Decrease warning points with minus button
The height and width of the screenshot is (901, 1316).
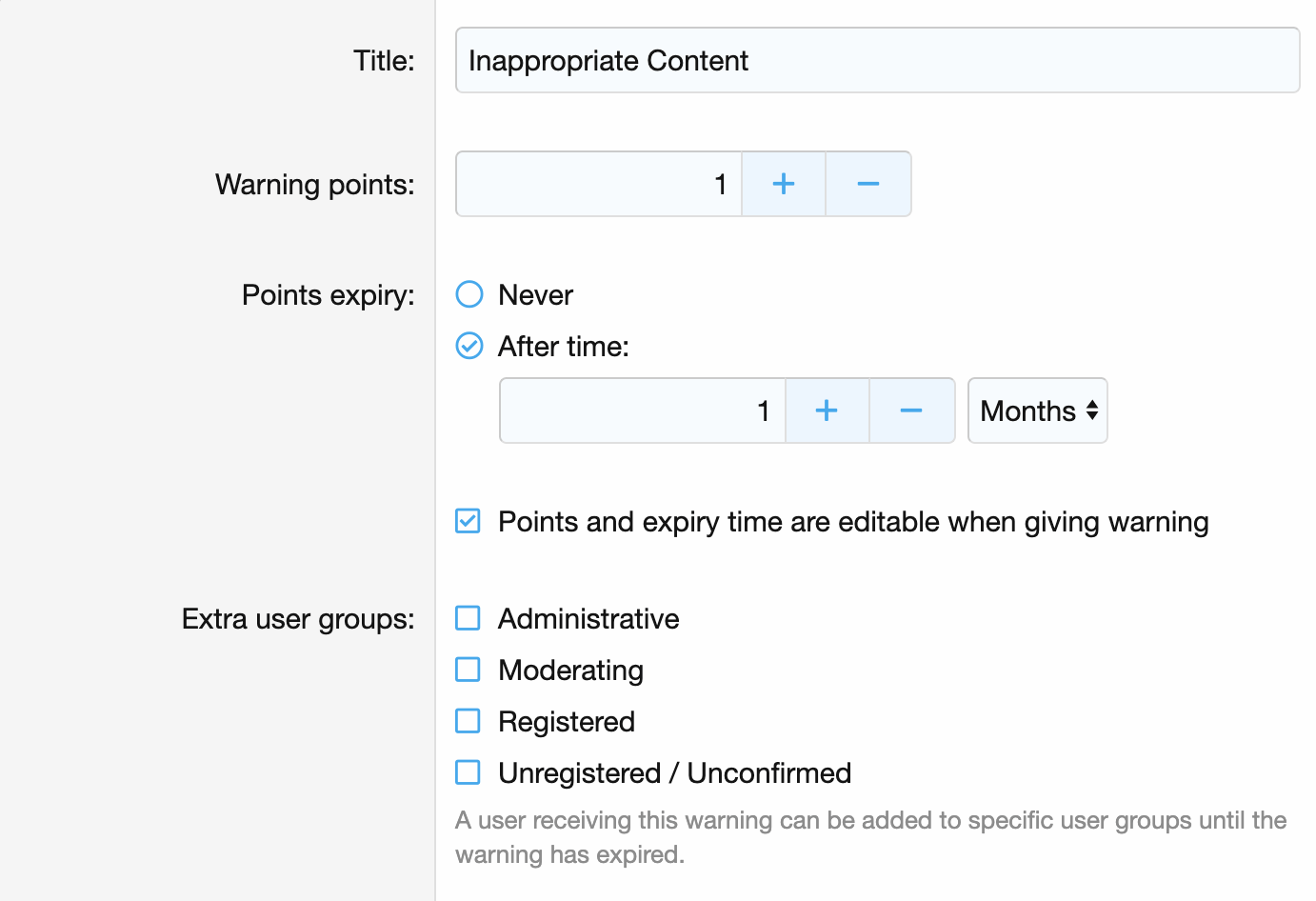click(x=867, y=184)
